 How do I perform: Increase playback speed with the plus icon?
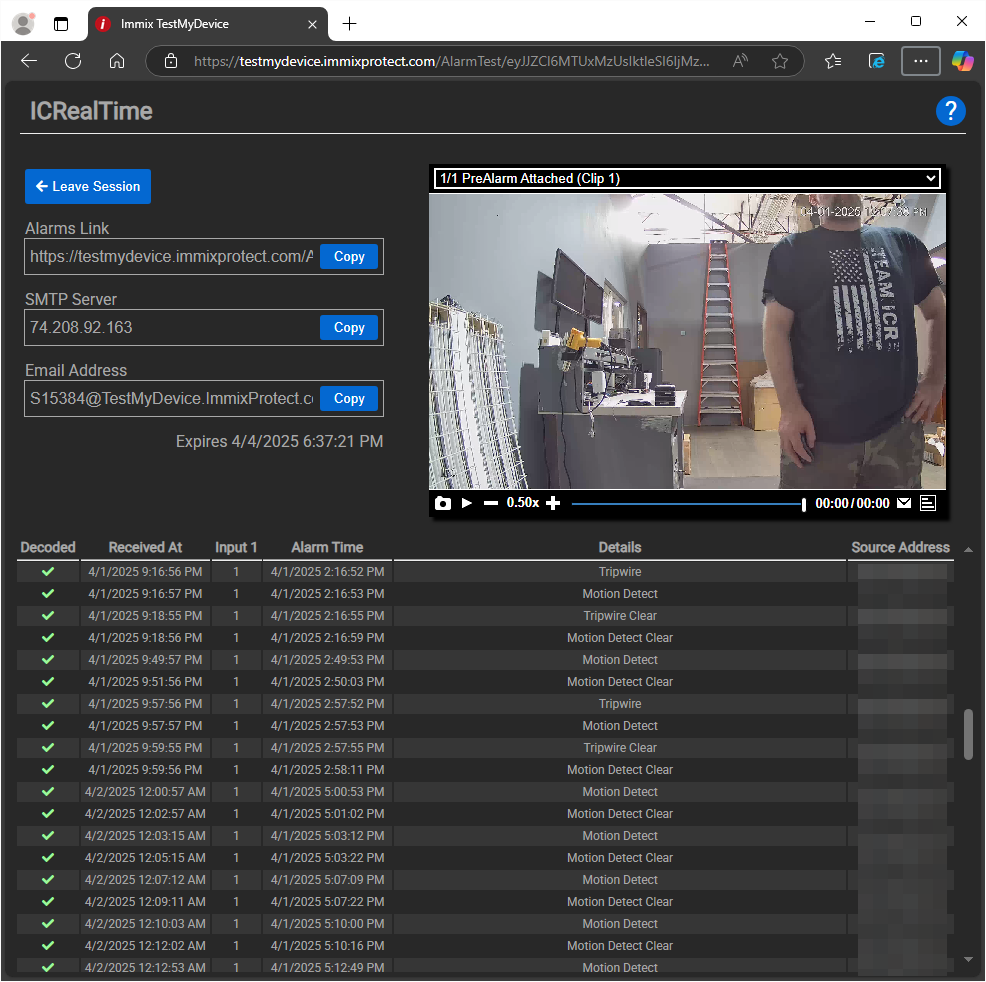[553, 503]
